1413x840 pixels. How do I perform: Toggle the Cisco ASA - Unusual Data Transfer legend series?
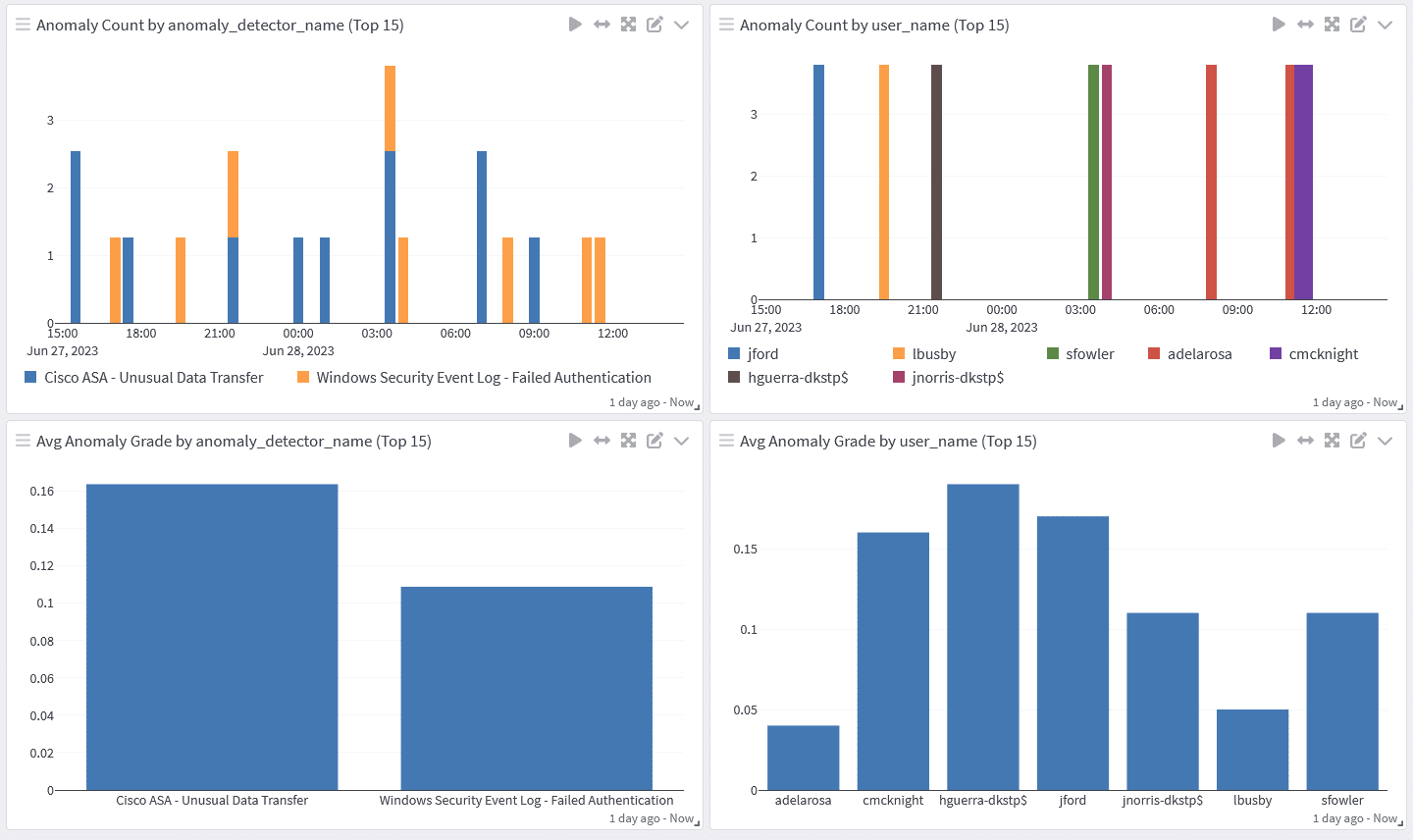point(153,378)
